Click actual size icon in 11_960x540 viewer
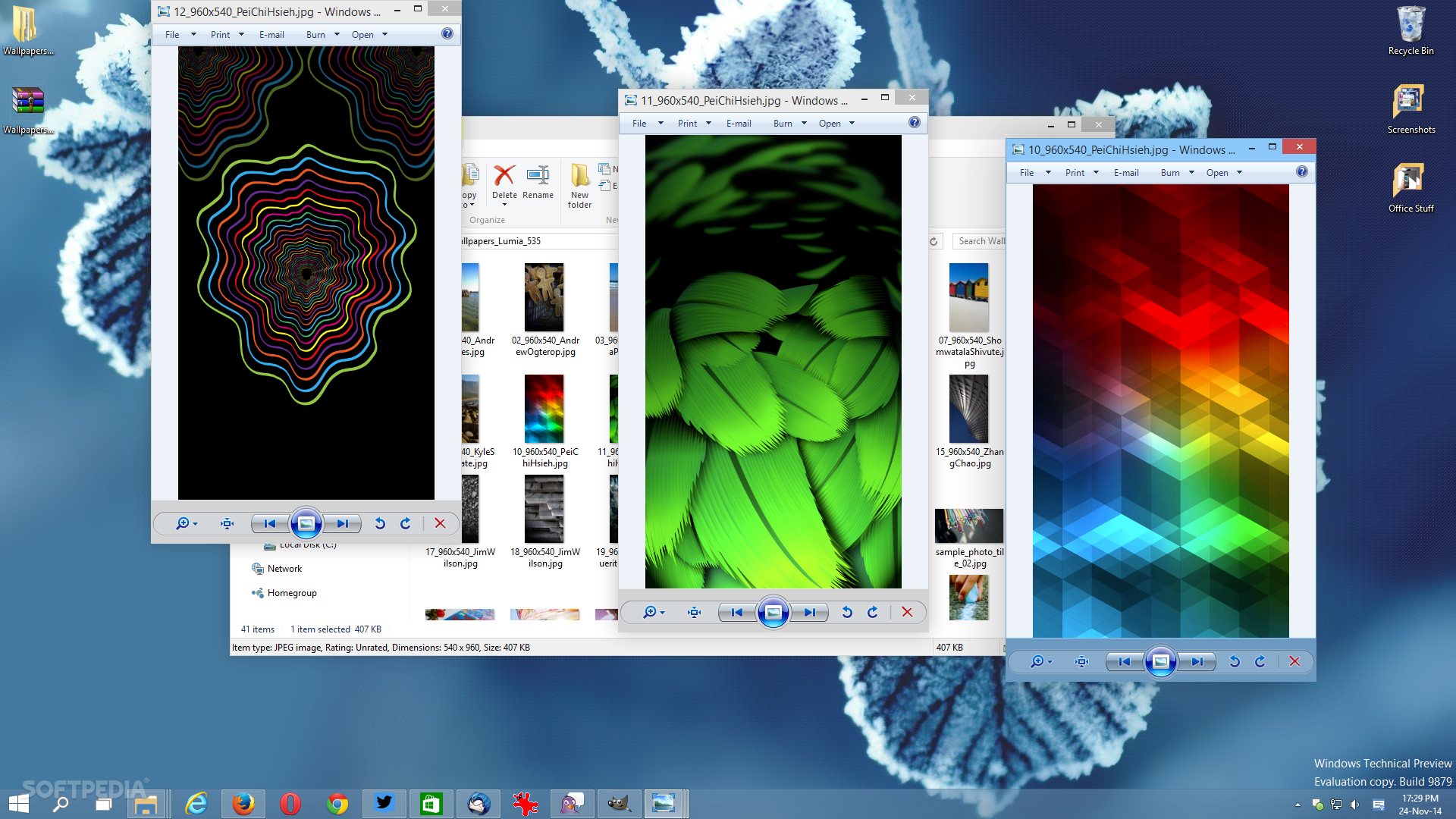 [694, 613]
